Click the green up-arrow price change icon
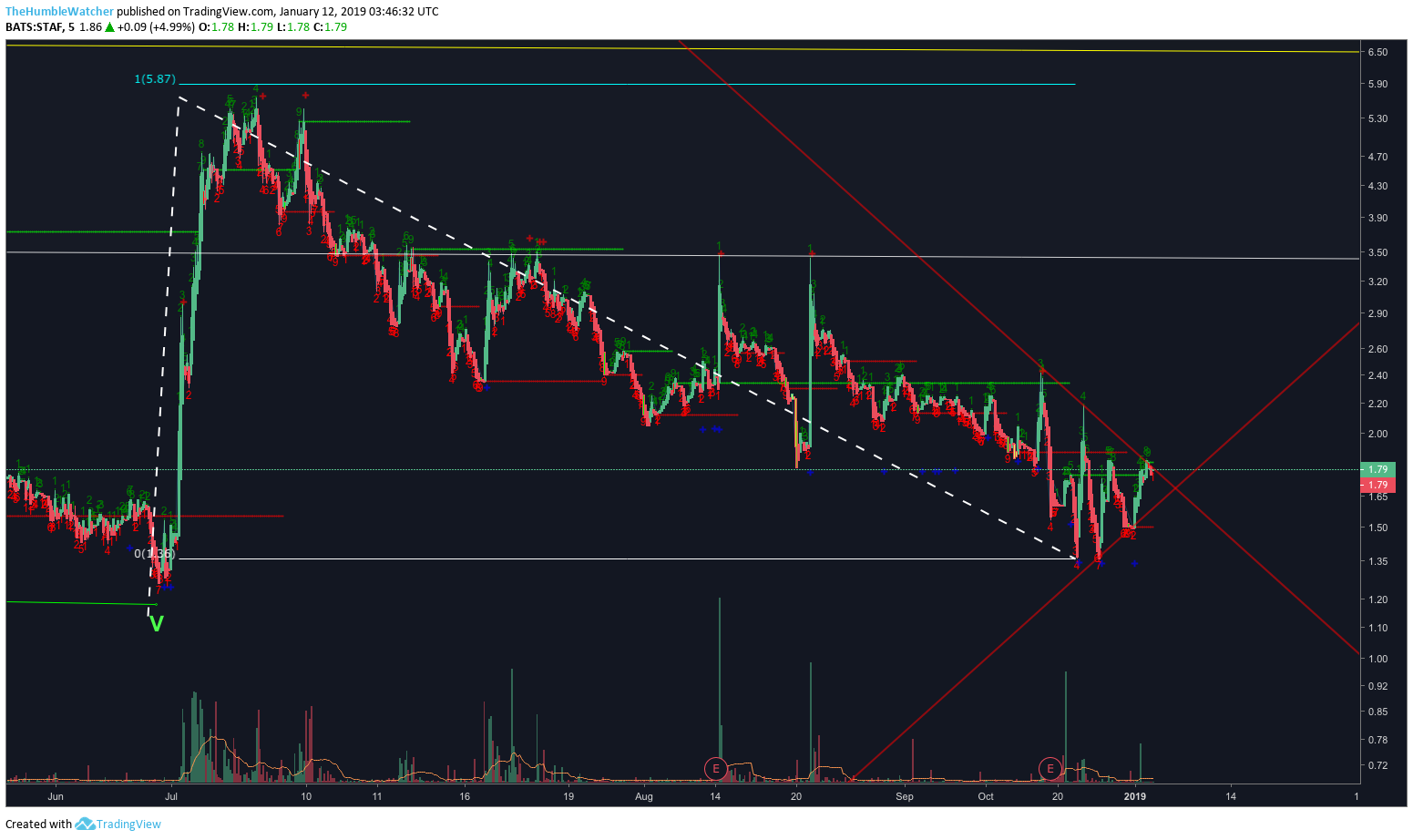The height and width of the screenshot is (840, 1413). (109, 27)
